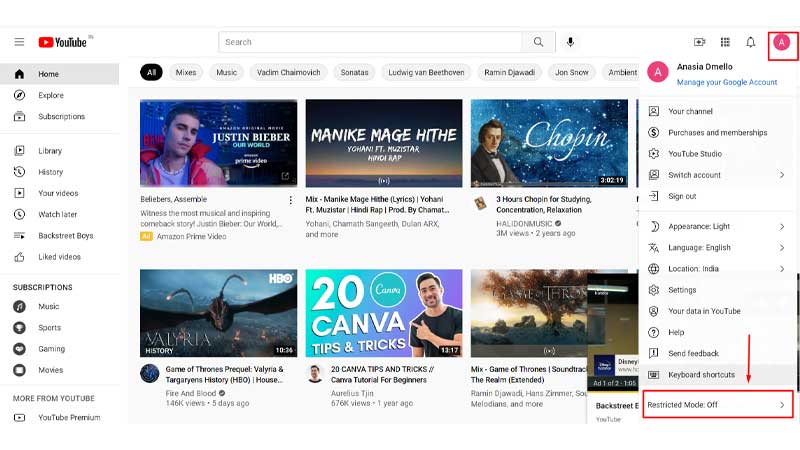Viewport: 800px width, 450px height.
Task: Open YouTube Studio from menu
Action: pyautogui.click(x=717, y=154)
